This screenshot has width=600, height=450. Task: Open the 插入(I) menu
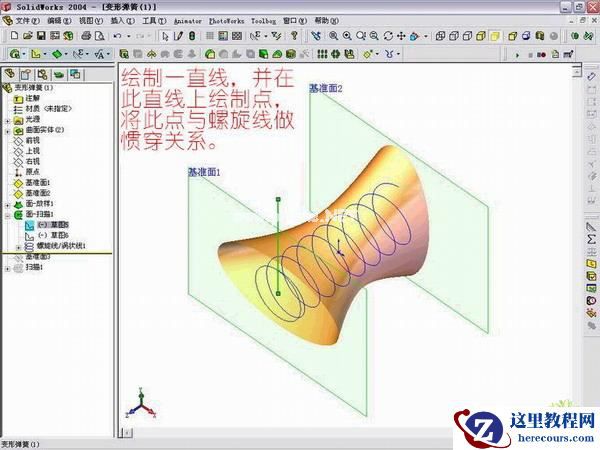coord(122,21)
